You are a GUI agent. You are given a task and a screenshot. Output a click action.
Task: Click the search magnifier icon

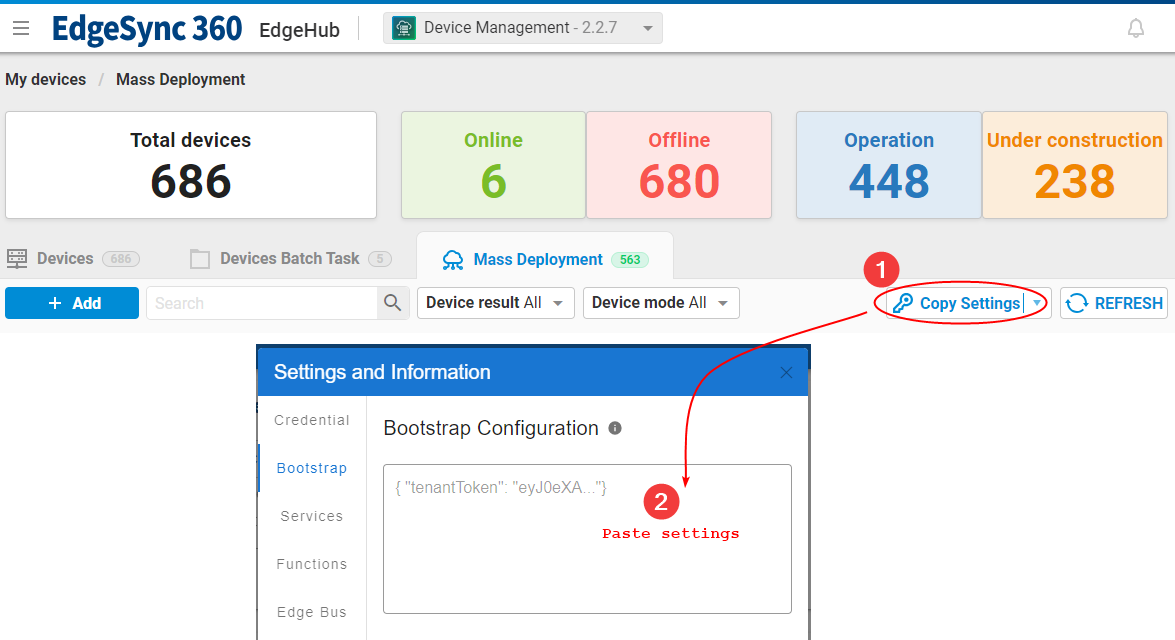pos(392,302)
